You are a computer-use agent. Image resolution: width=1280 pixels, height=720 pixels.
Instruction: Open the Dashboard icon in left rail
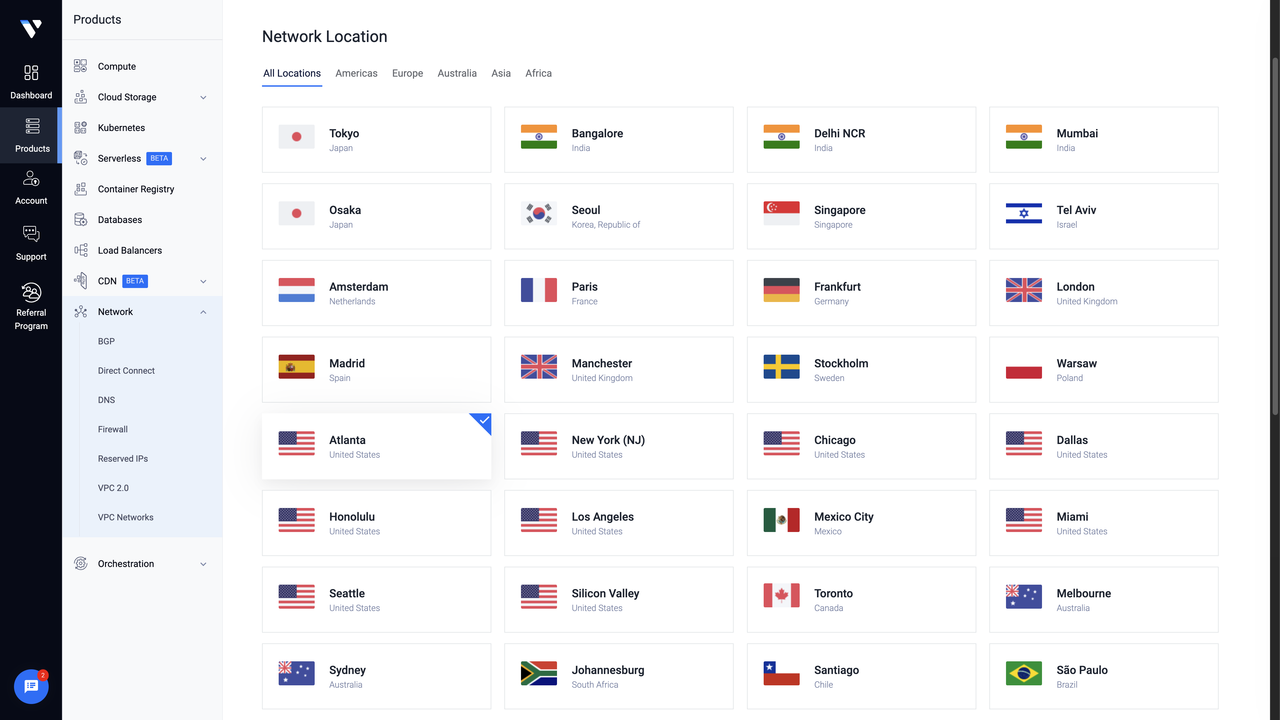tap(31, 73)
